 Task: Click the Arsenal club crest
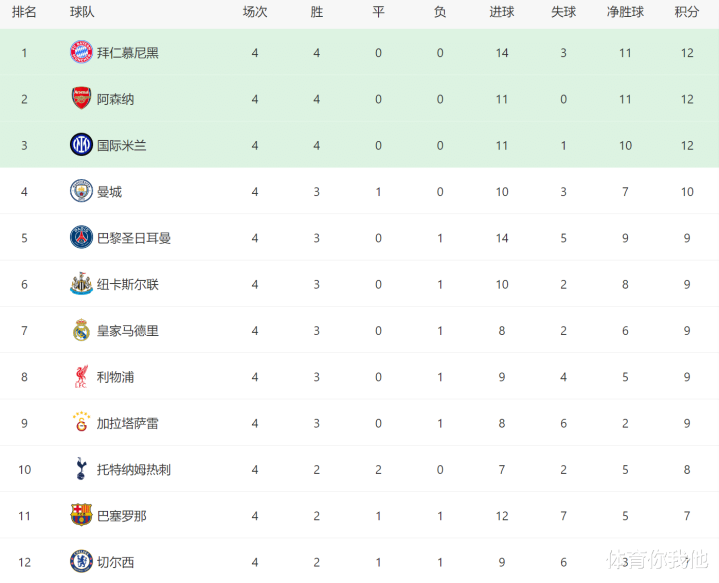[81, 99]
